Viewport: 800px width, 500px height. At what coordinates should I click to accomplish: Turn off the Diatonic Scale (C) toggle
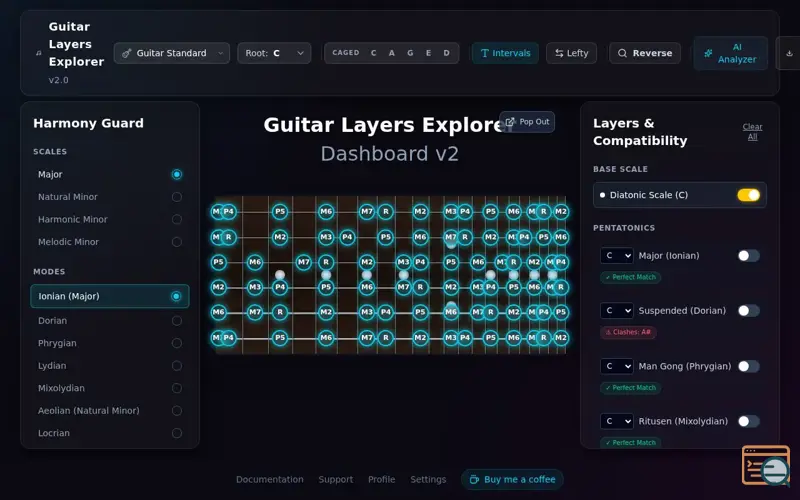pos(748,195)
